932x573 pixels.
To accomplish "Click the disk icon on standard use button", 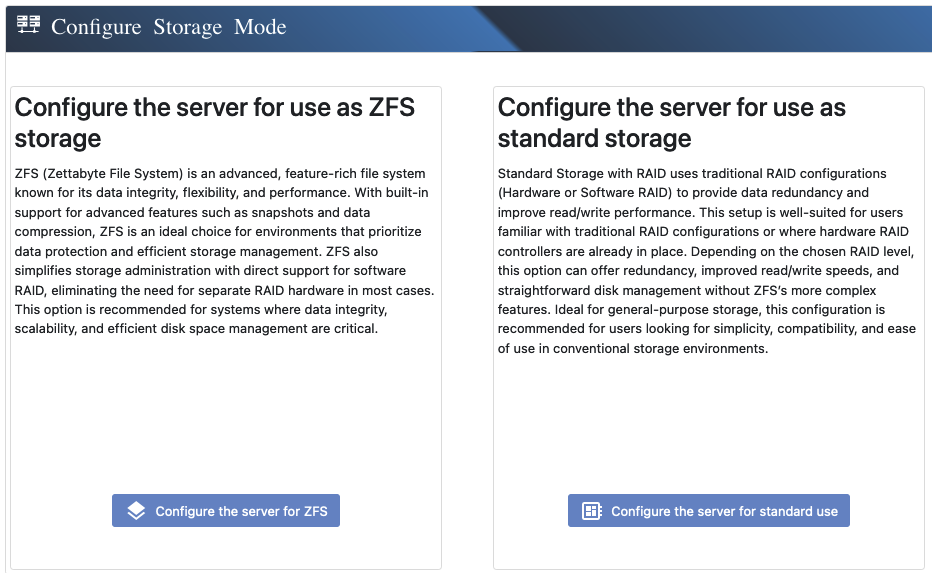I will [x=592, y=511].
